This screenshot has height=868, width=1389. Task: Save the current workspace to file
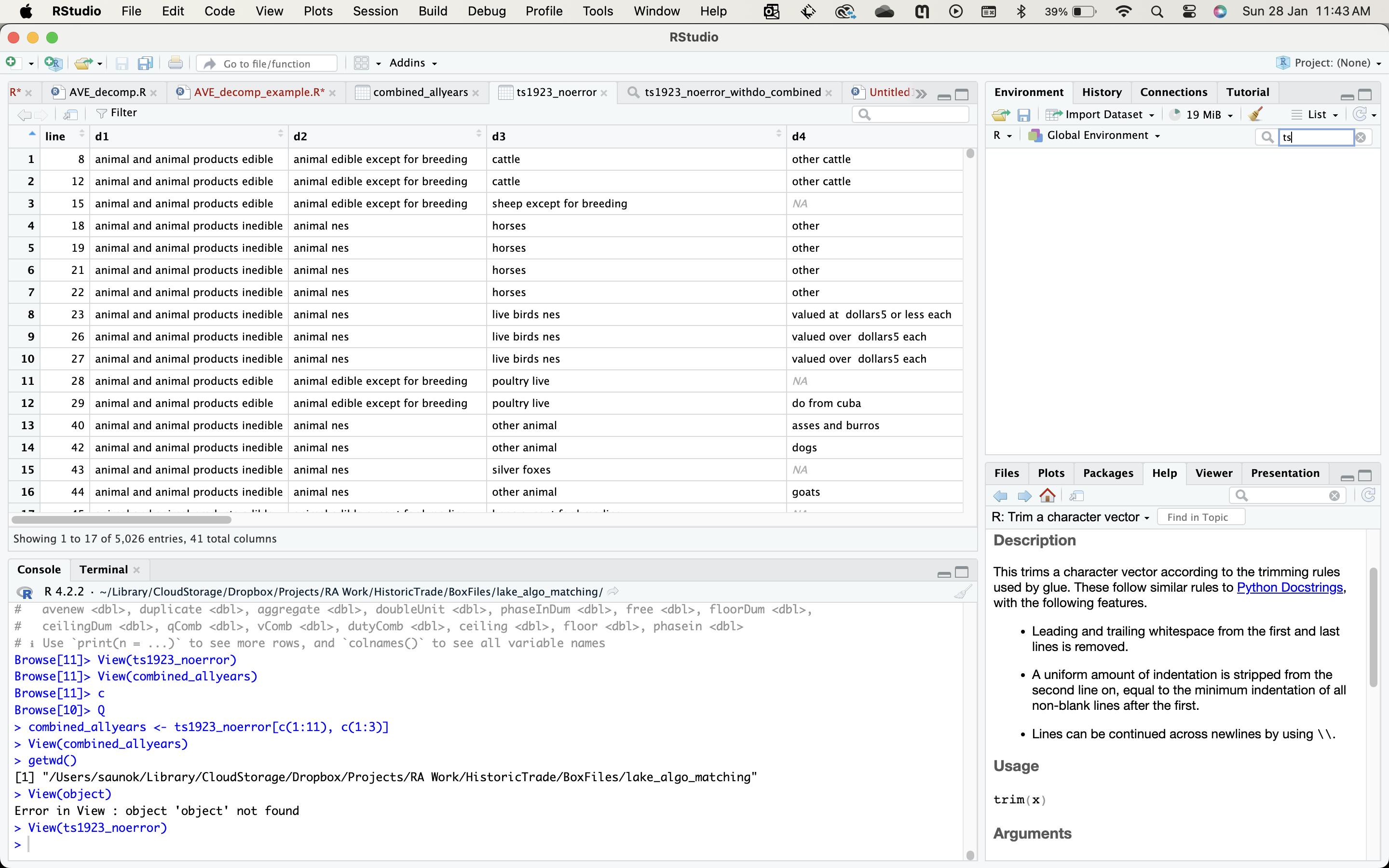click(x=1024, y=114)
